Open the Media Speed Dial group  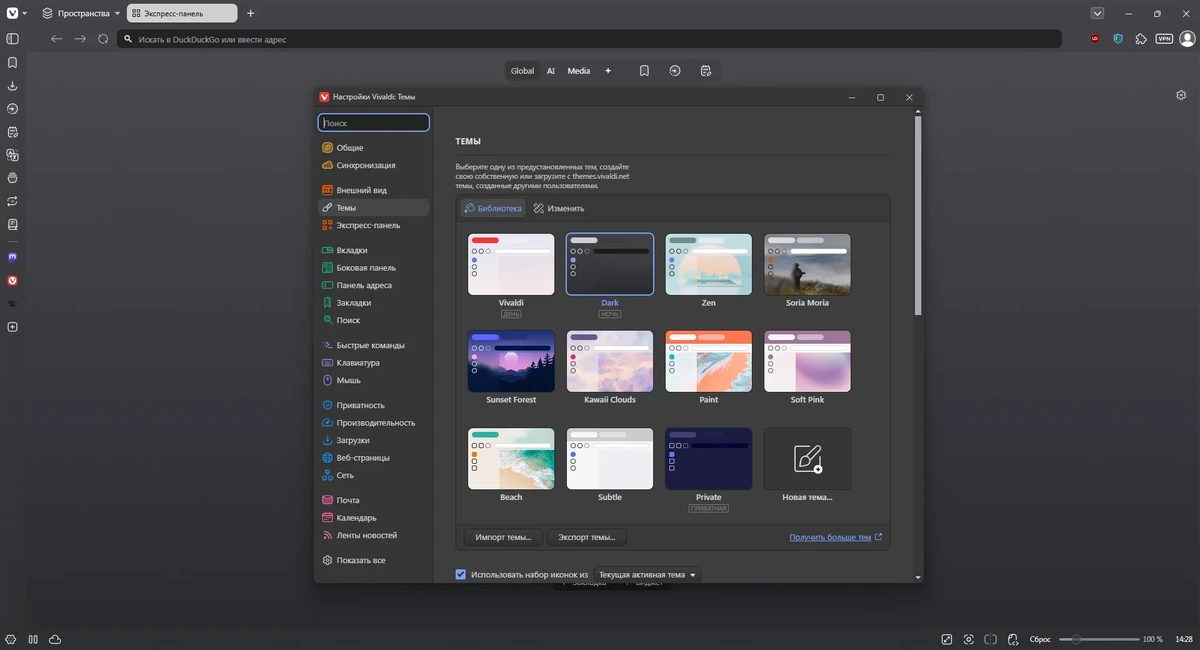579,71
